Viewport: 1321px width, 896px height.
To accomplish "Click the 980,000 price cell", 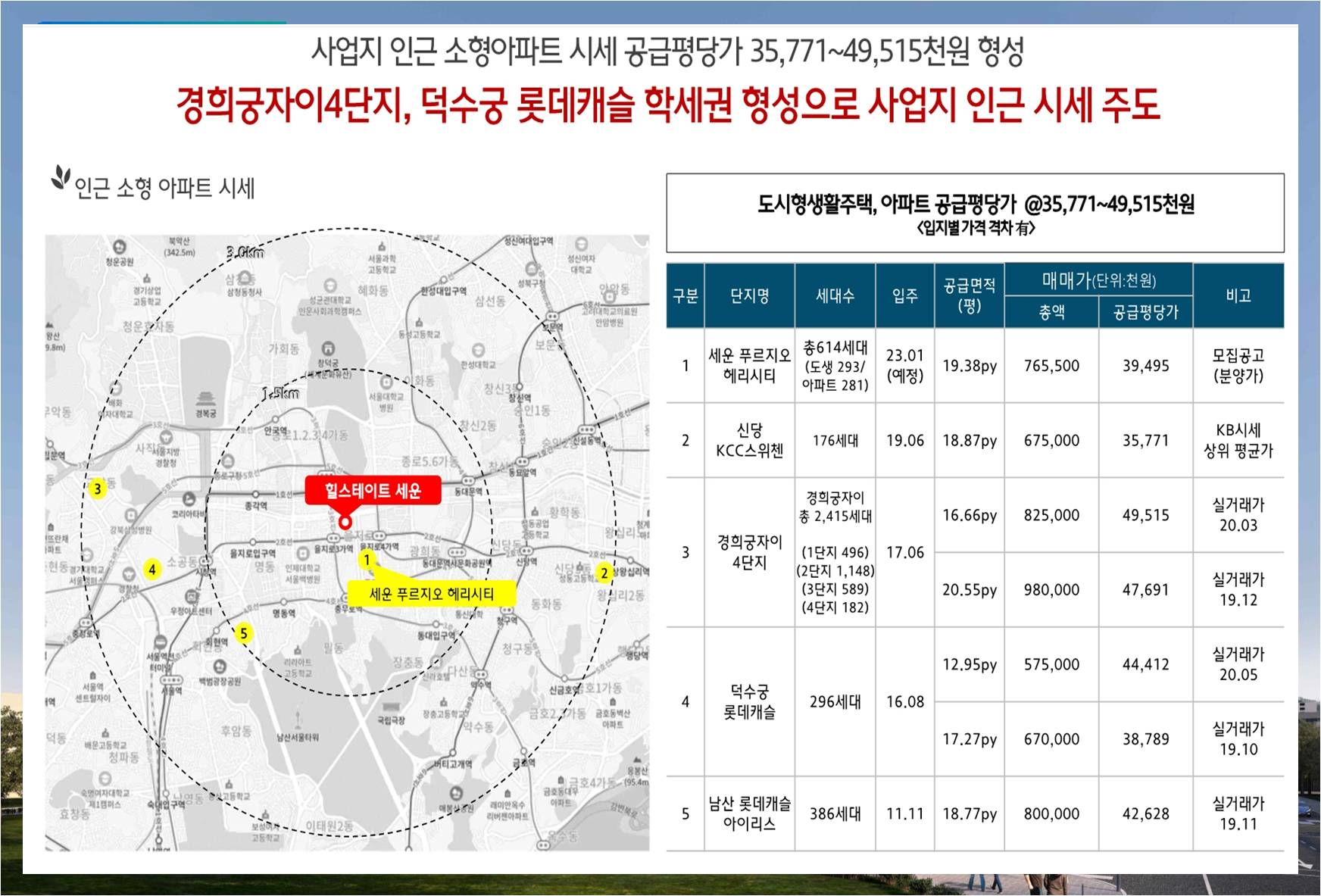I will click(x=1052, y=590).
